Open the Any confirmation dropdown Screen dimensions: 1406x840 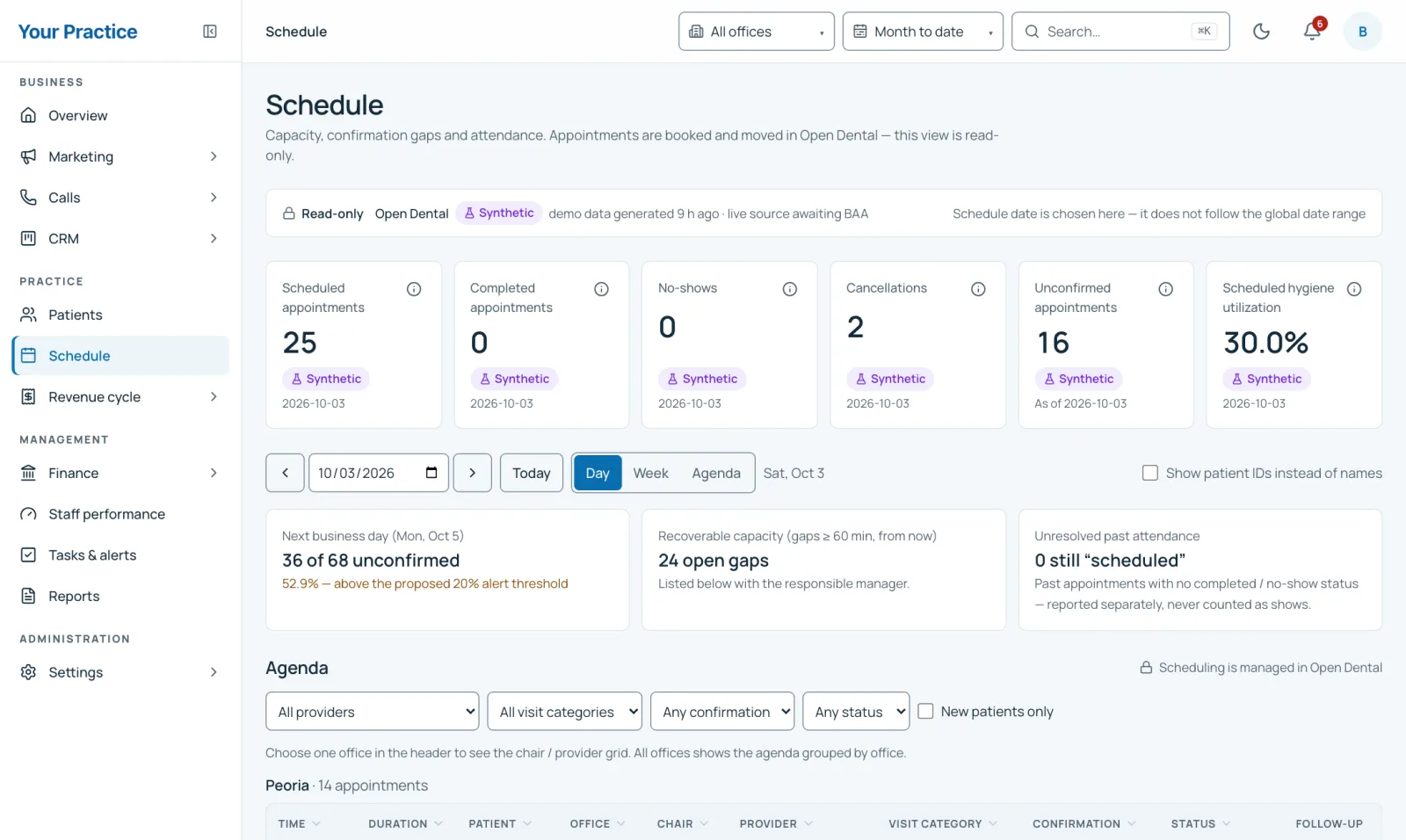(722, 712)
